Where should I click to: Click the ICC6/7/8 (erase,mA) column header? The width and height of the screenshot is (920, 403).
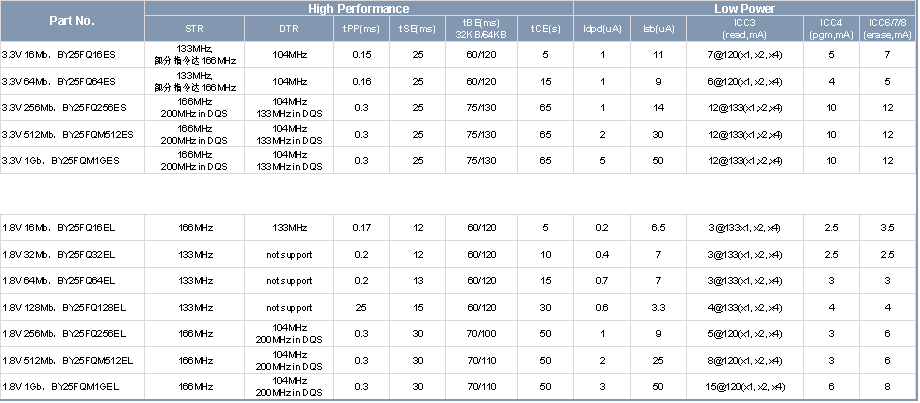(887, 29)
